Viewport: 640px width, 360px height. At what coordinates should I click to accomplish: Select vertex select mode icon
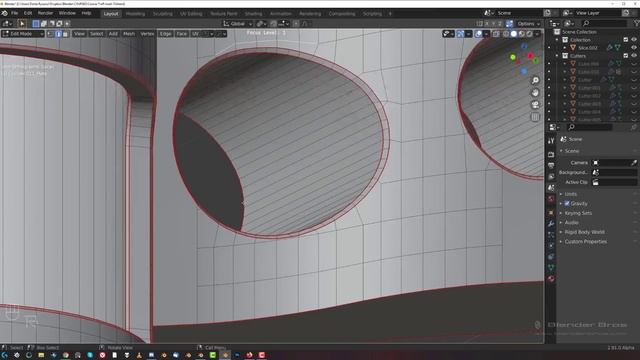(x=51, y=34)
